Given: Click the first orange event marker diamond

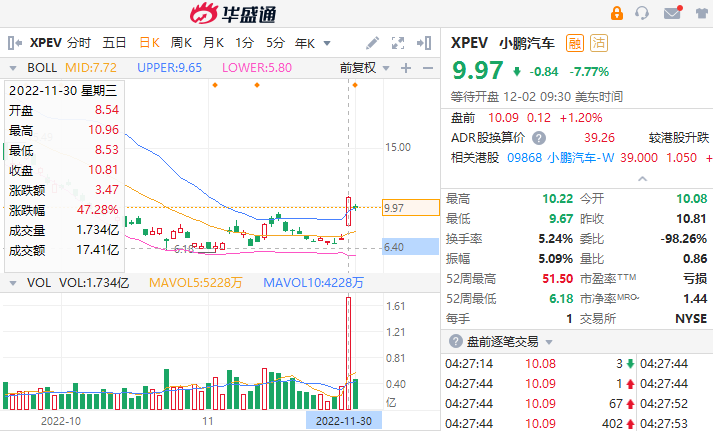Looking at the screenshot, I should click(215, 85).
